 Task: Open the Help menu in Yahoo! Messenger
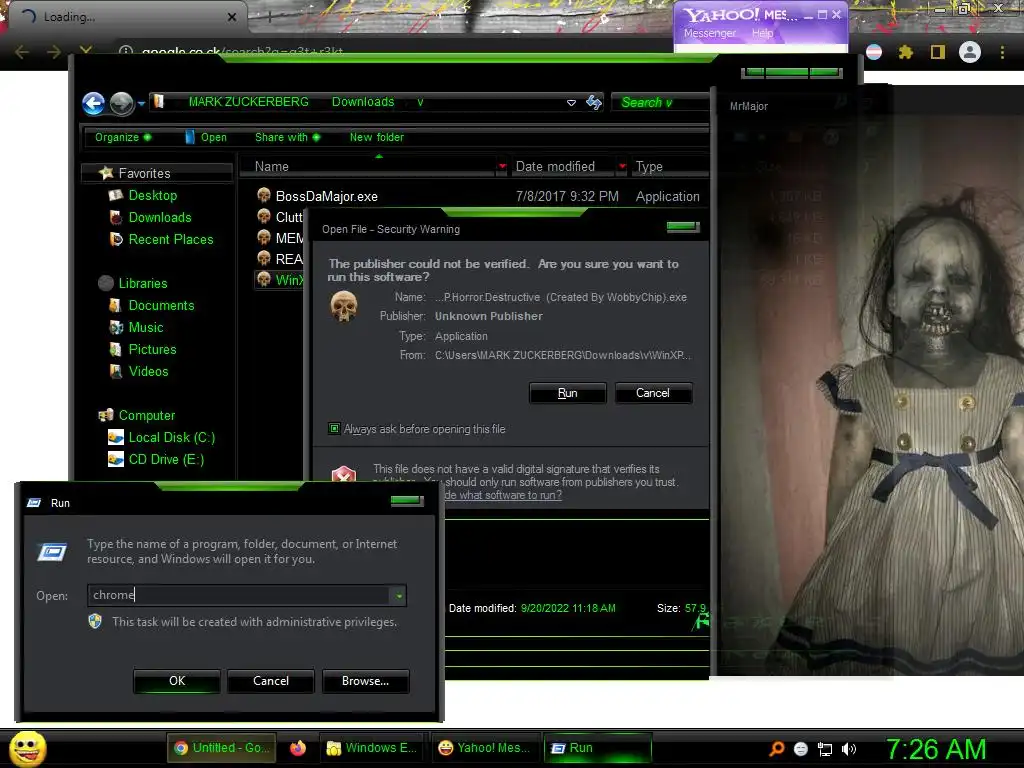coord(762,33)
